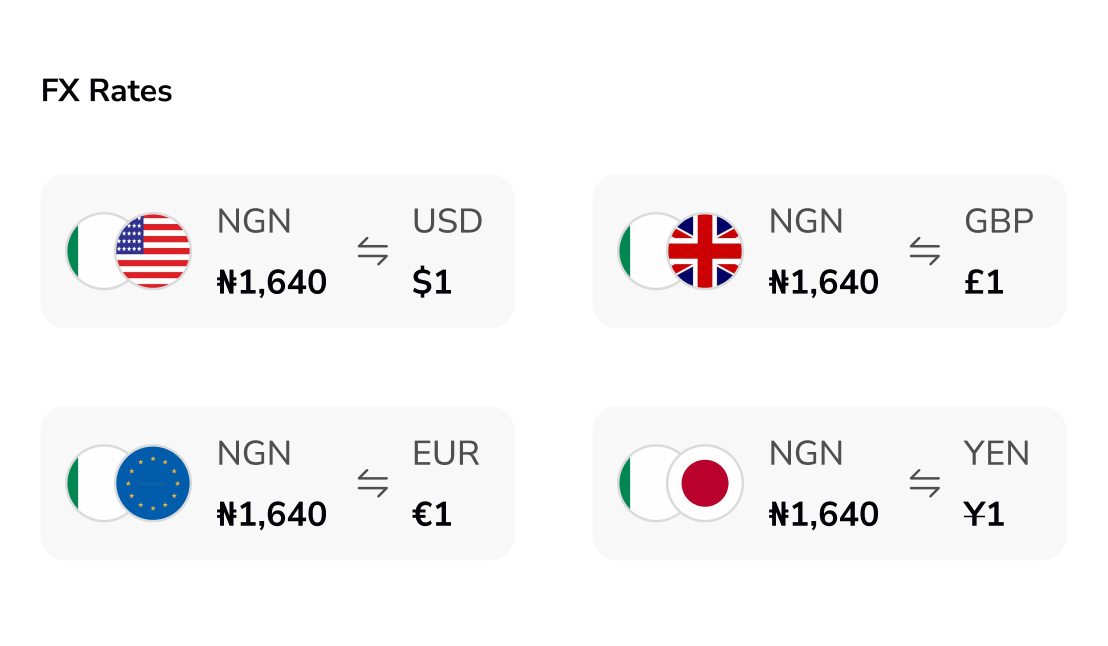Click the ₦1,640 amount in the EUR card
Screen dimensions: 1108x646
(272, 515)
